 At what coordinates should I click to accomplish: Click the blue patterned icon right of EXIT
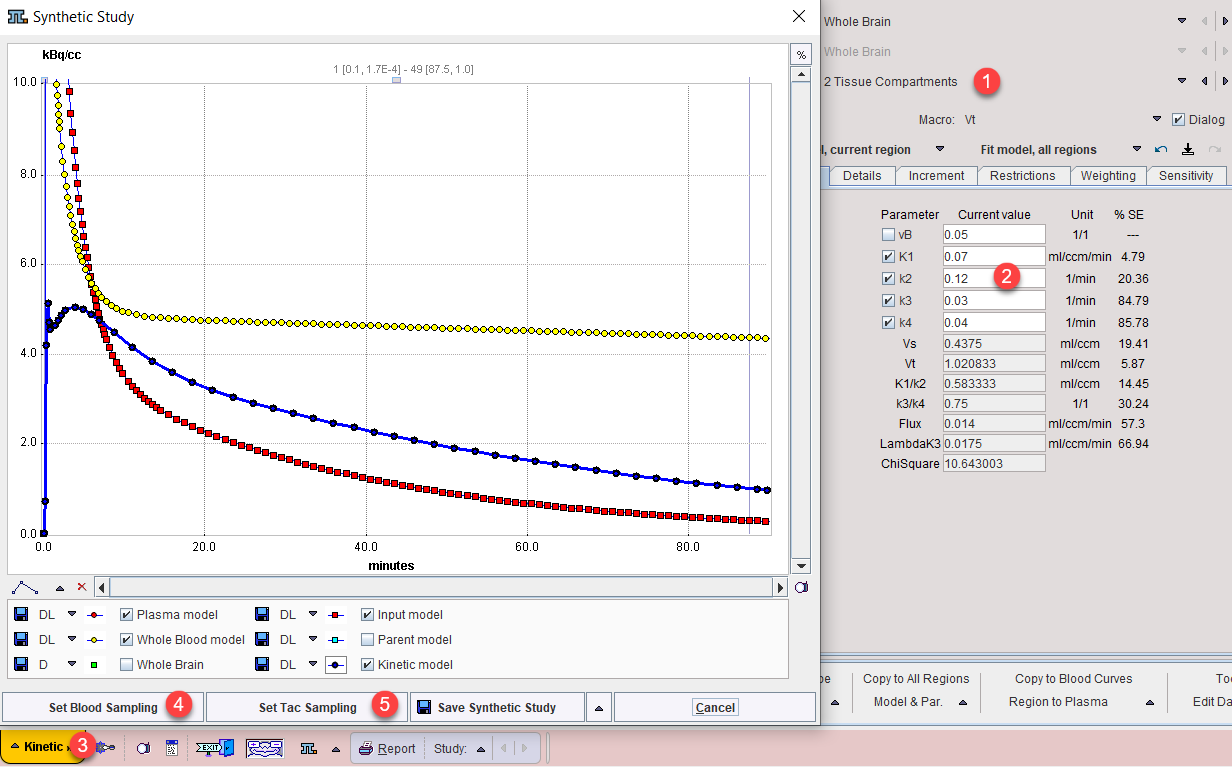pos(266,748)
